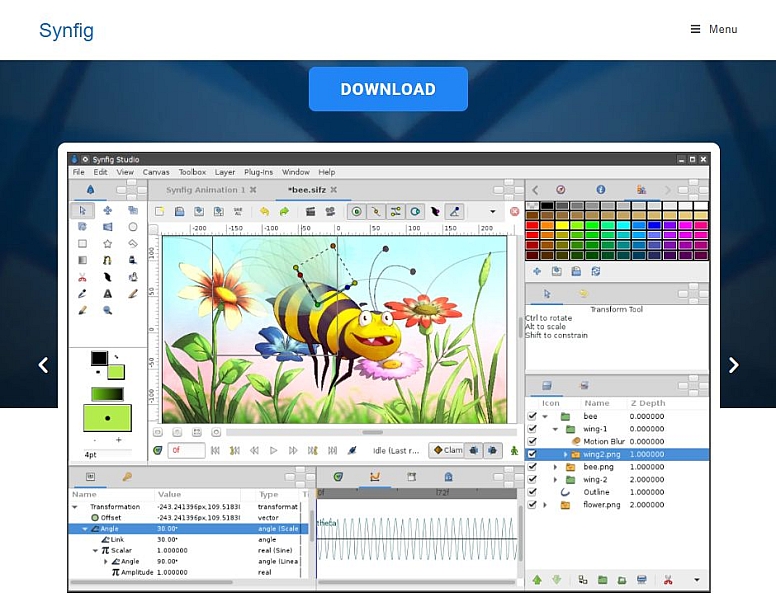Expand the wing-2 layer group
776x602 pixels.
[555, 480]
